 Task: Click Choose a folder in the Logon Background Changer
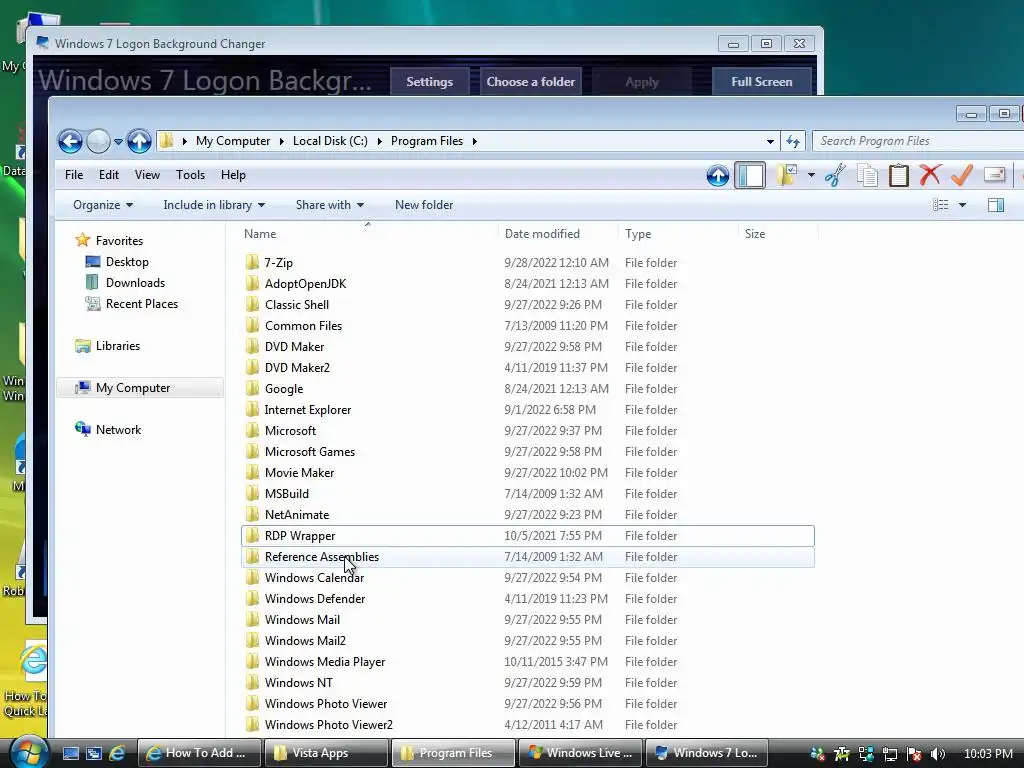[530, 82]
